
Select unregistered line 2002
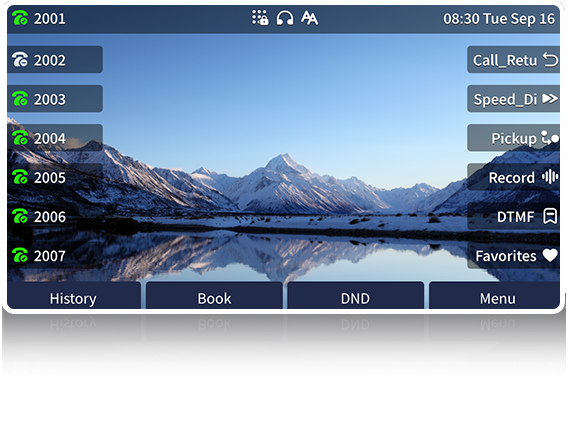pos(55,60)
